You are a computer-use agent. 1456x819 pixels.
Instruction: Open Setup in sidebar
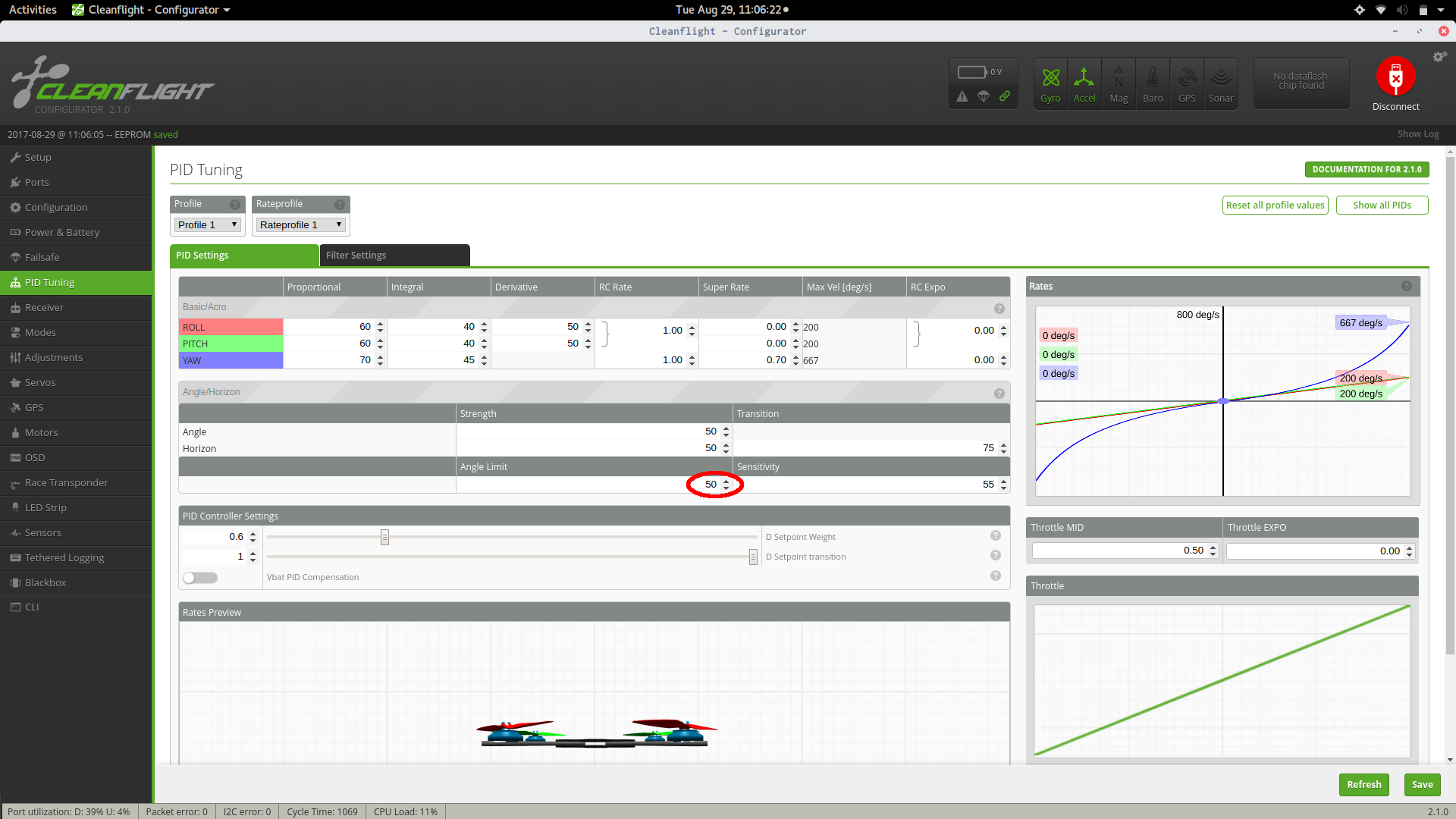(x=76, y=157)
